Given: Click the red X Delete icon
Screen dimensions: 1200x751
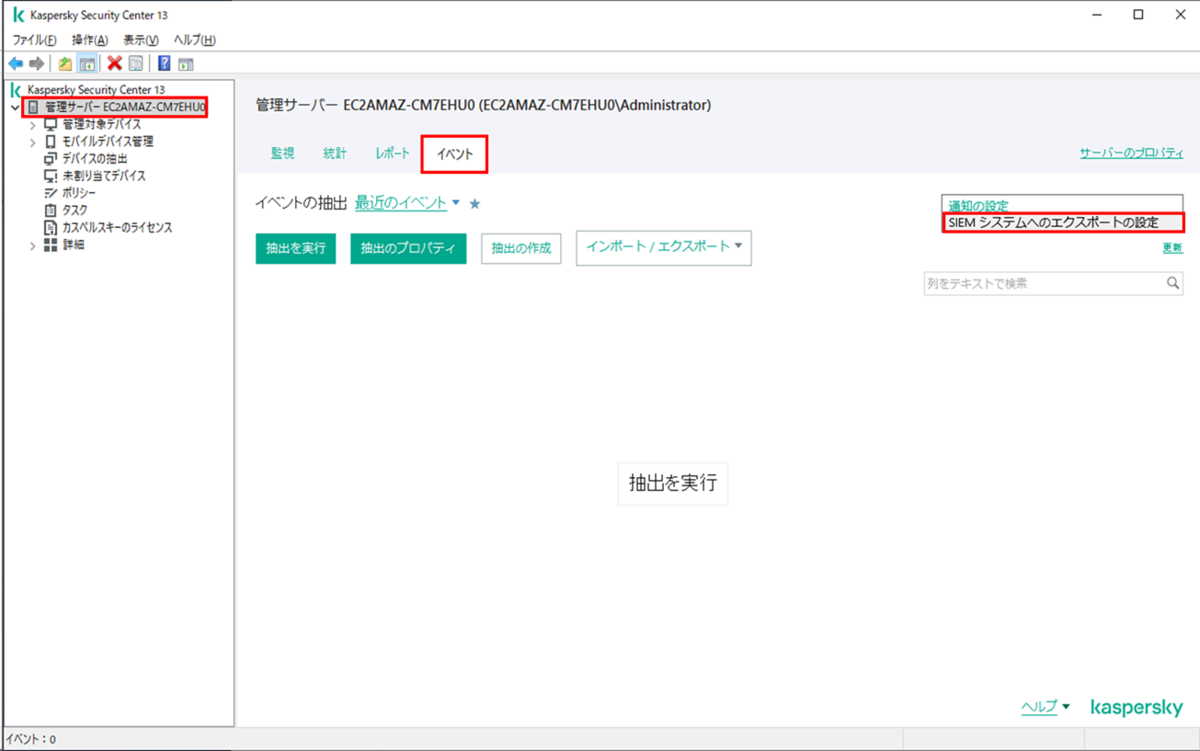Looking at the screenshot, I should (115, 63).
